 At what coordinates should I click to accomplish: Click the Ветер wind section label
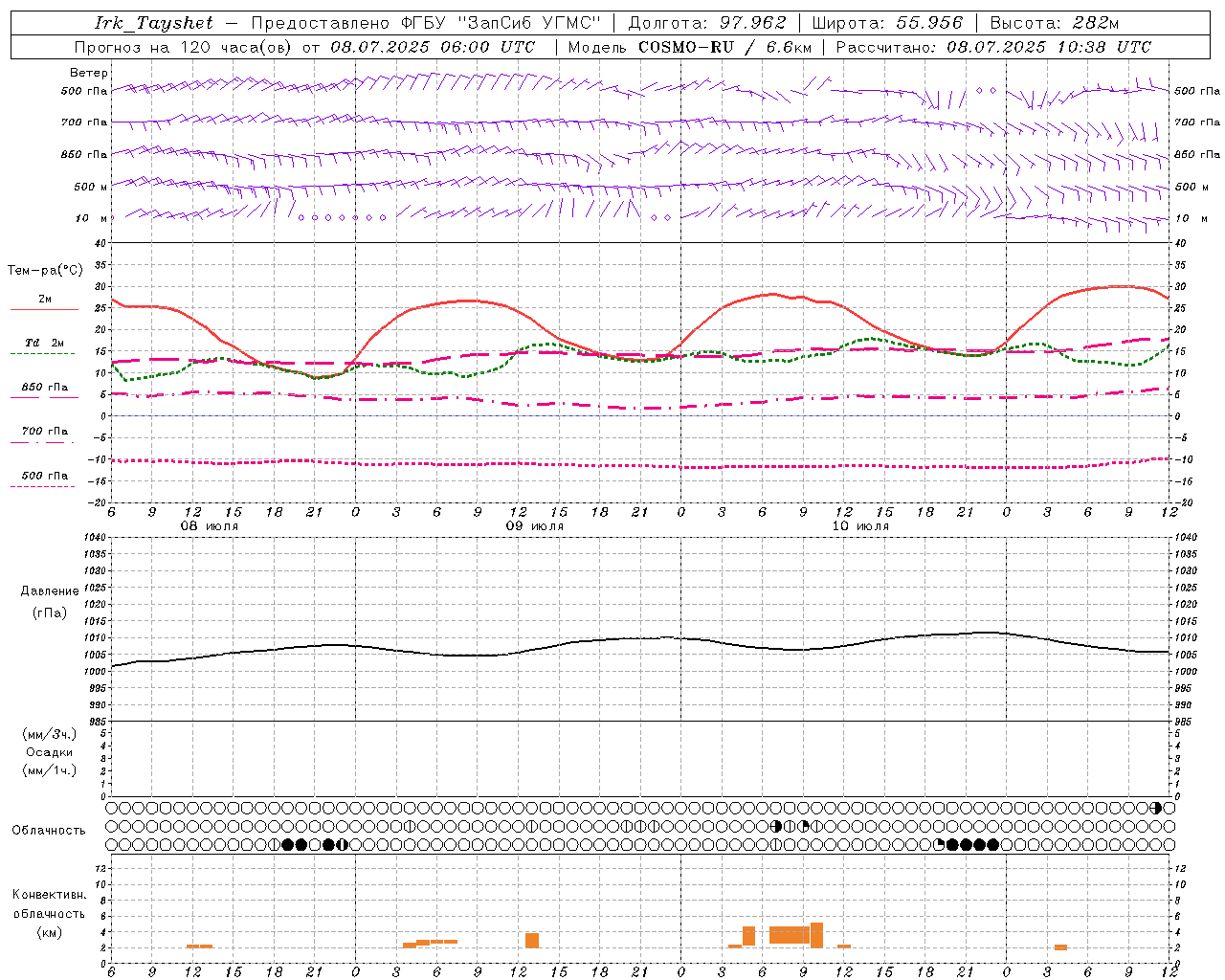(x=89, y=73)
